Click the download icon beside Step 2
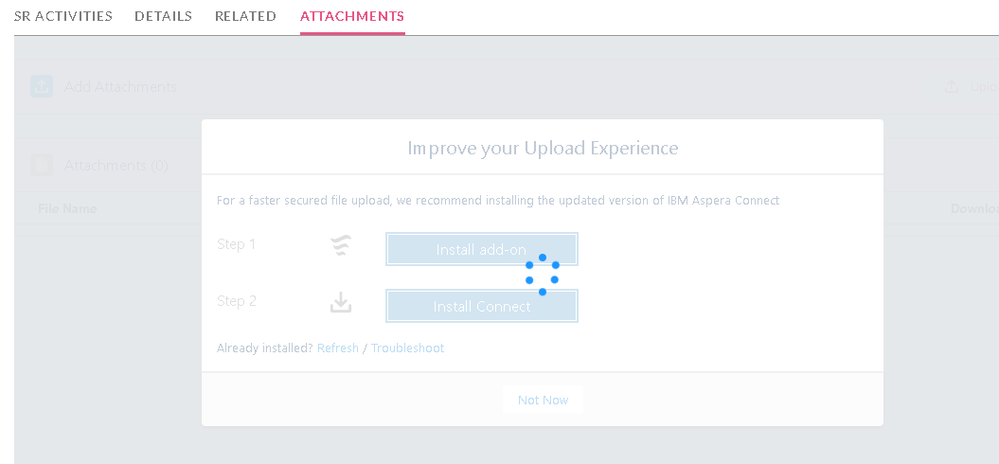The image size is (999, 464). [341, 302]
